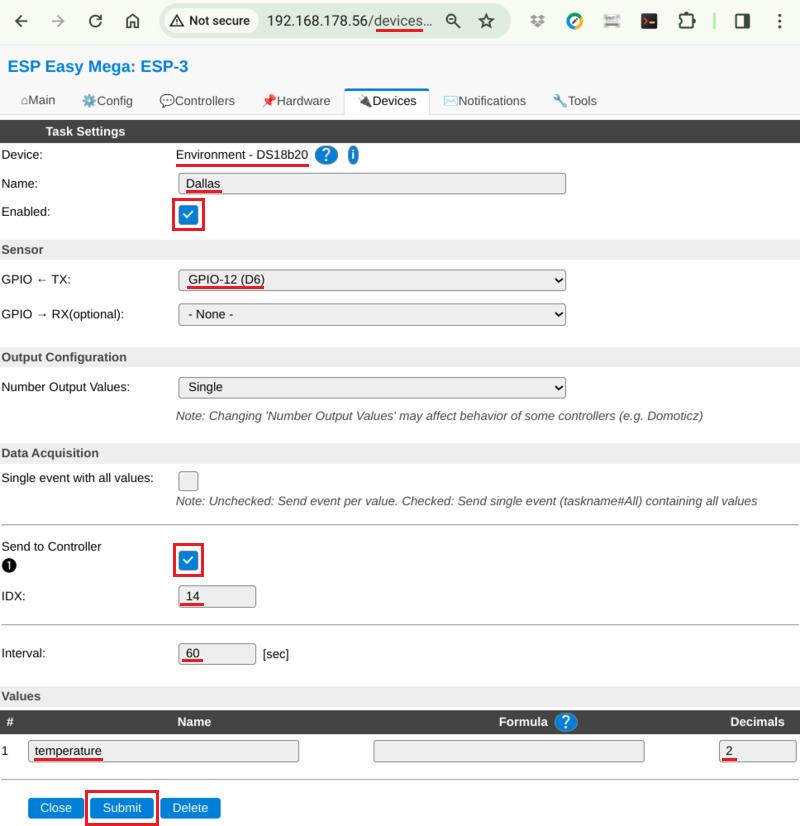Switch to the Hardware tab

[296, 101]
